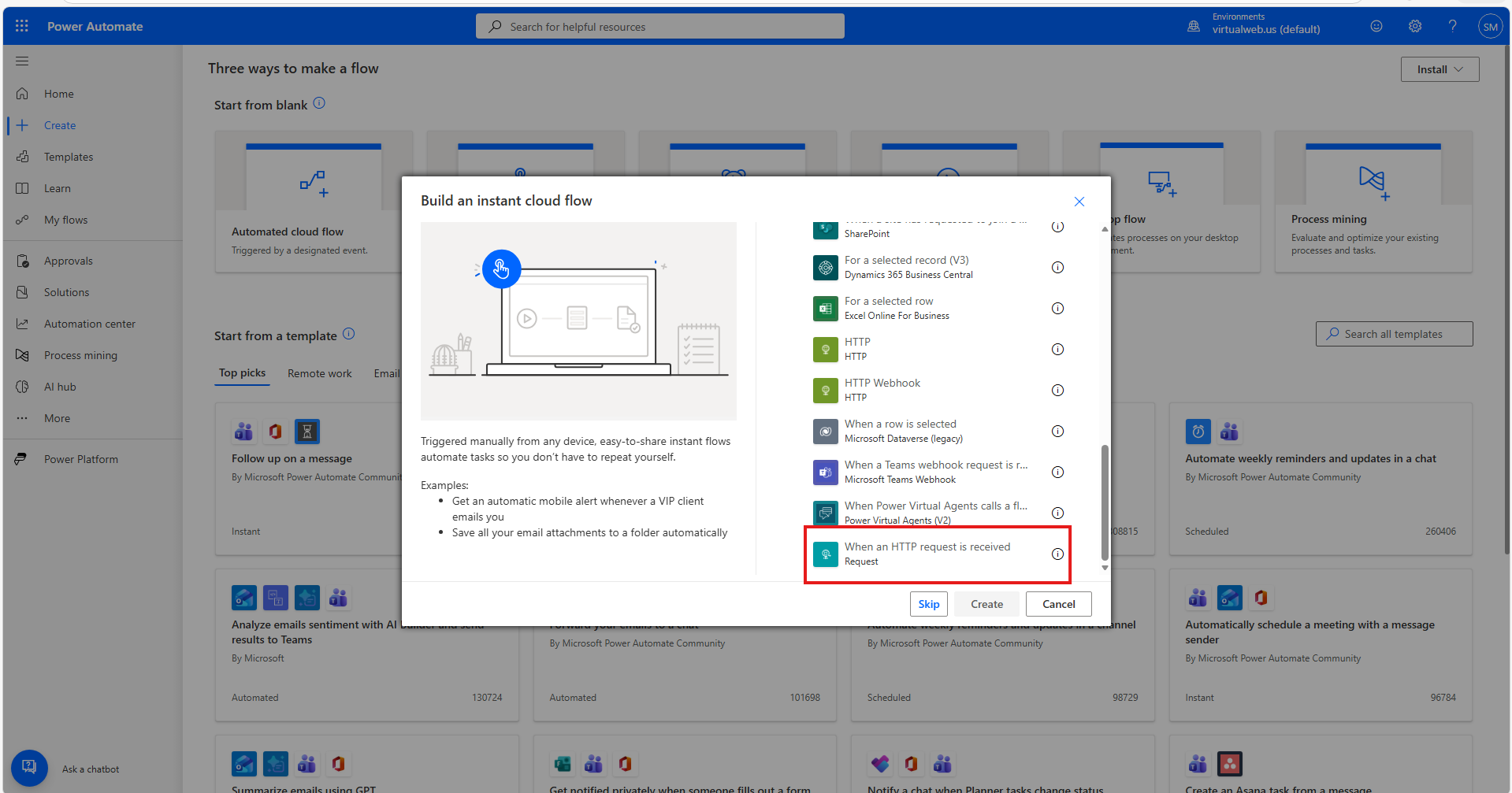Show info for For a selected row
This screenshot has width=1512, height=793.
click(x=1057, y=308)
